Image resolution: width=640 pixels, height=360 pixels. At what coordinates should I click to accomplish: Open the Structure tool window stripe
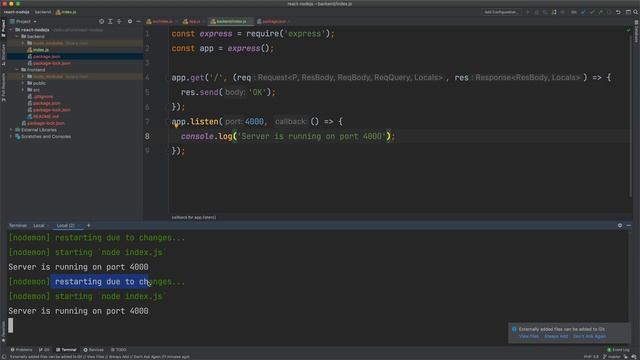click(4, 55)
